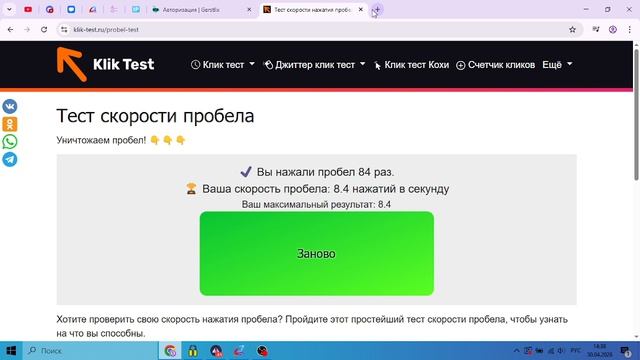Screen dimensions: 640x360
Task: Open the volume control in system tray
Action: [x=561, y=351]
